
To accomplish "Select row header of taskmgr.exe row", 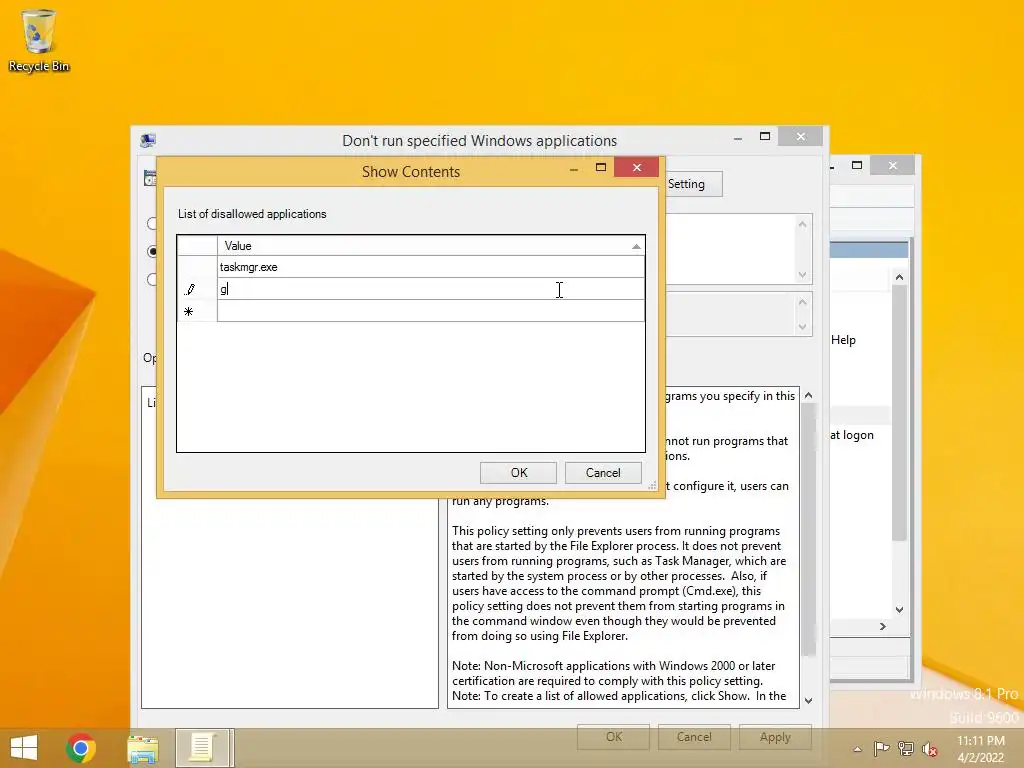I will pyautogui.click(x=197, y=267).
